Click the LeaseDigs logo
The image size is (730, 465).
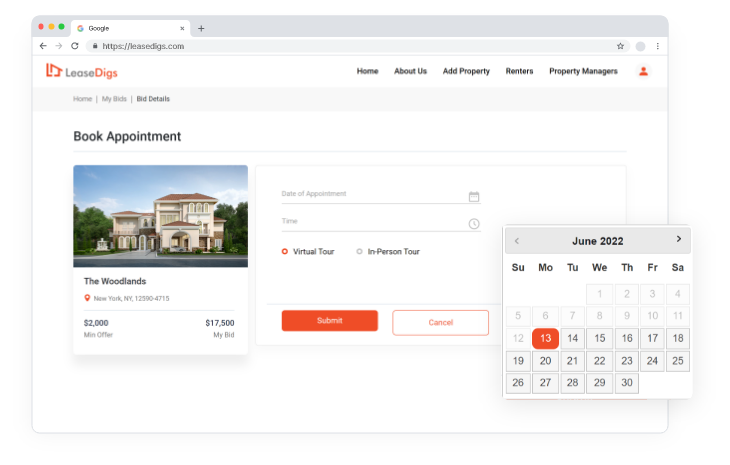point(81,72)
